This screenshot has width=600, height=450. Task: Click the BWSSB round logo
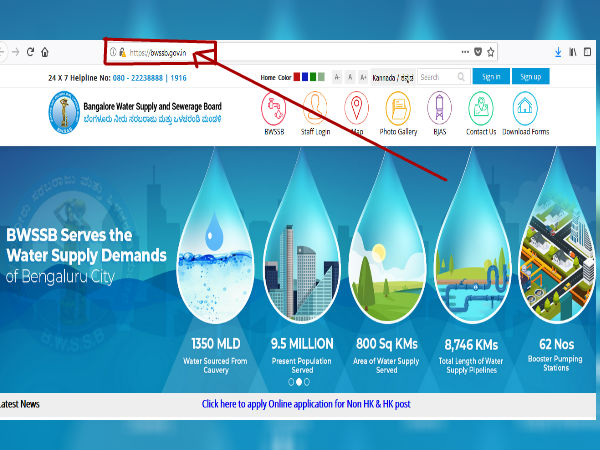tap(64, 112)
